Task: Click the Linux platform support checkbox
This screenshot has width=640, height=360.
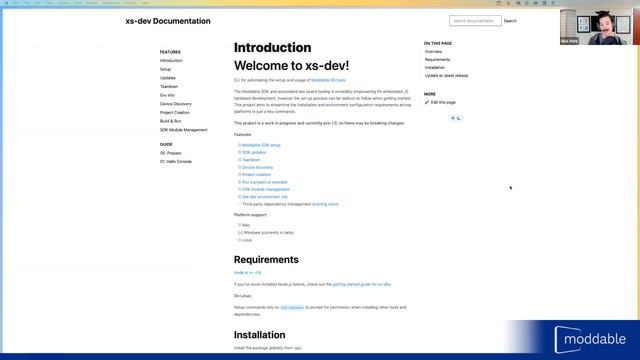Action: 240,240
